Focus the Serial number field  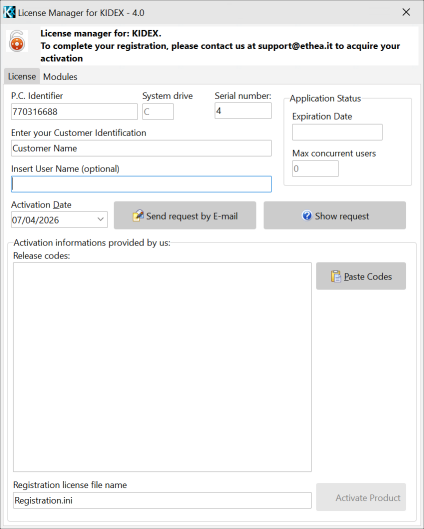click(x=243, y=111)
